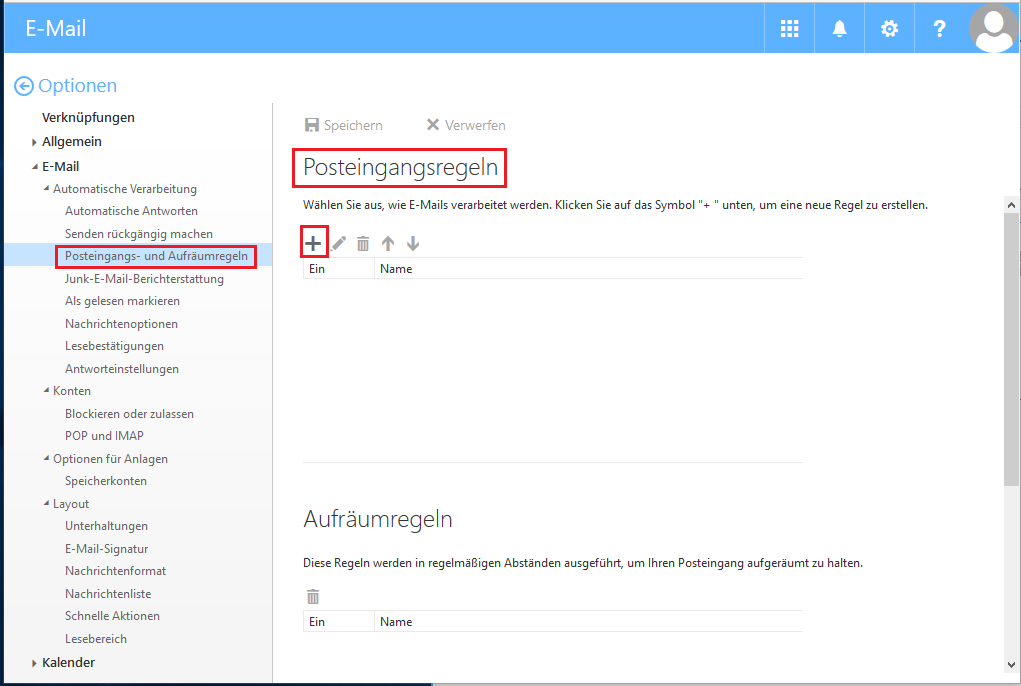The height and width of the screenshot is (686, 1021).
Task: Discard changes with Verwerfen
Action: (x=465, y=124)
